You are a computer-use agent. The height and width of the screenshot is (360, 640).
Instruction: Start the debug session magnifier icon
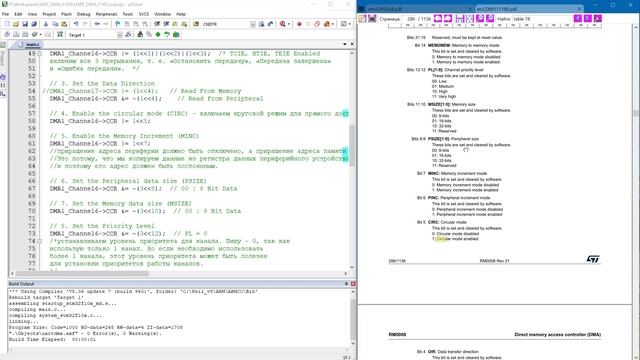(283, 24)
